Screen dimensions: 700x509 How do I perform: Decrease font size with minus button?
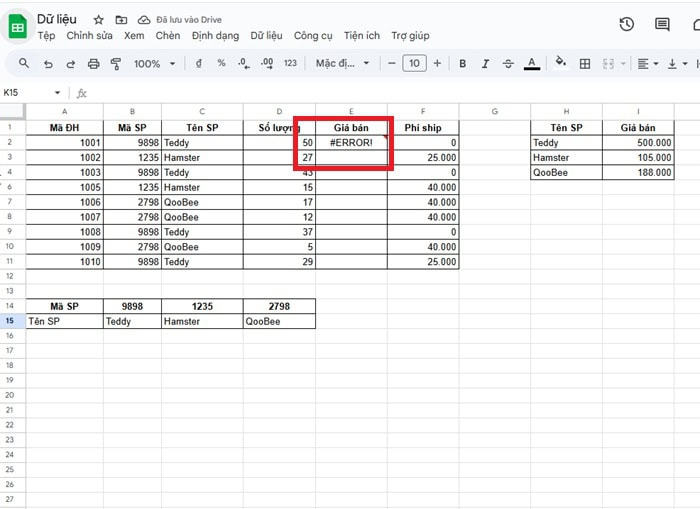(x=392, y=63)
